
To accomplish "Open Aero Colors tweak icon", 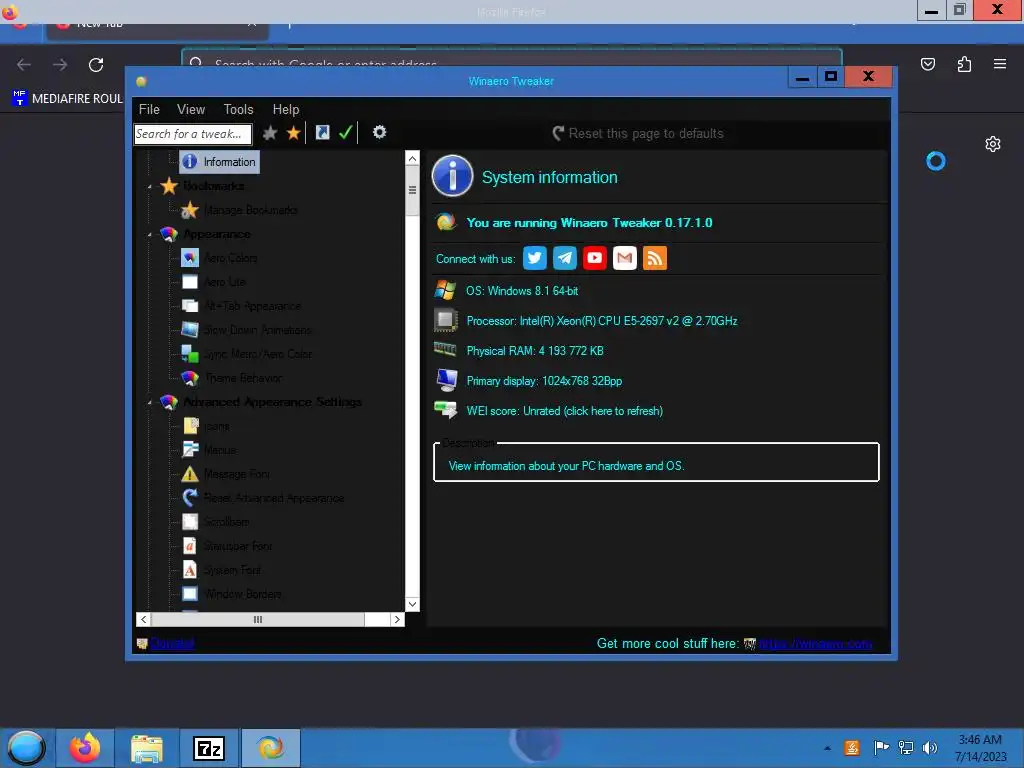I will [189, 258].
